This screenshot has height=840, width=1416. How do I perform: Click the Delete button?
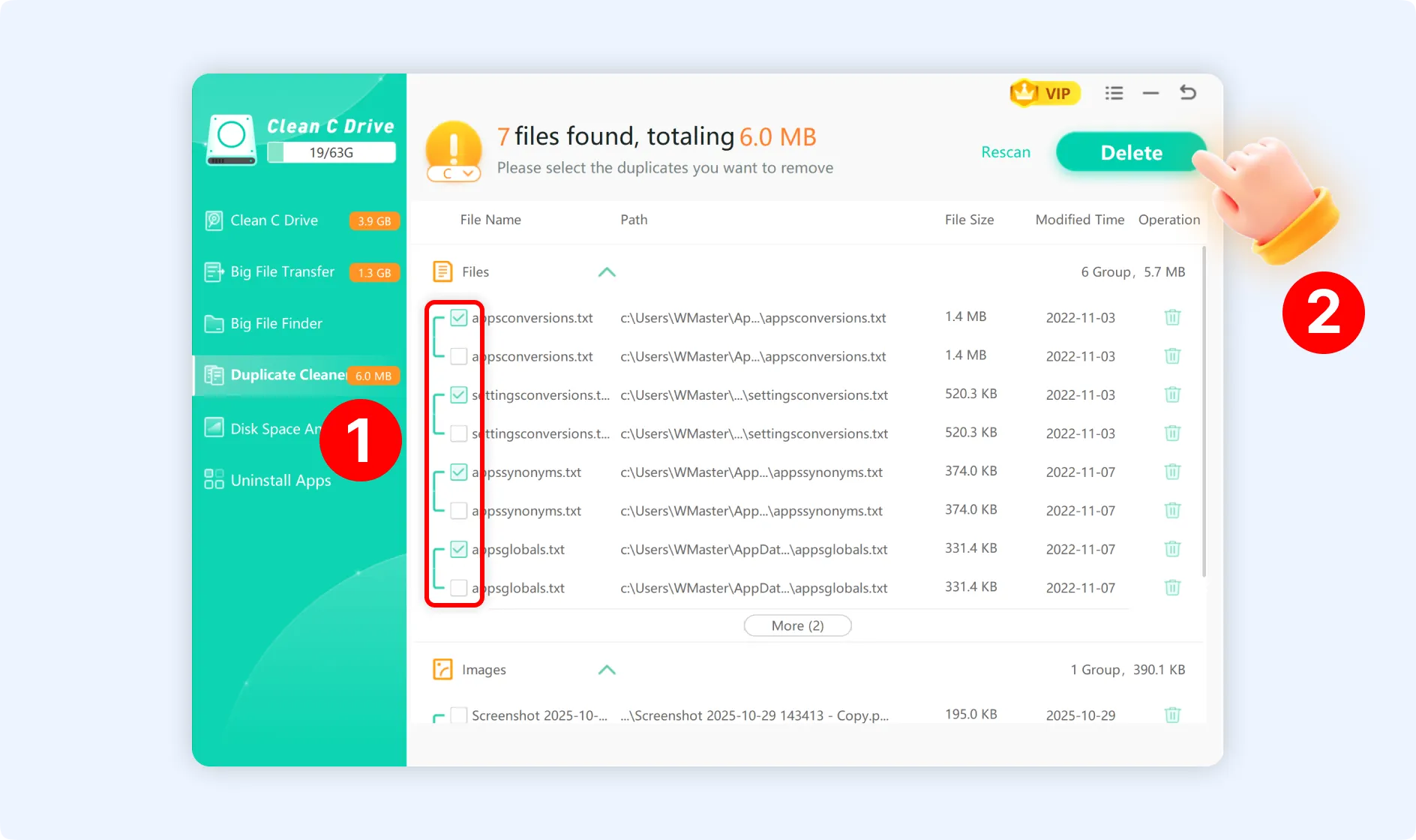pyautogui.click(x=1130, y=151)
